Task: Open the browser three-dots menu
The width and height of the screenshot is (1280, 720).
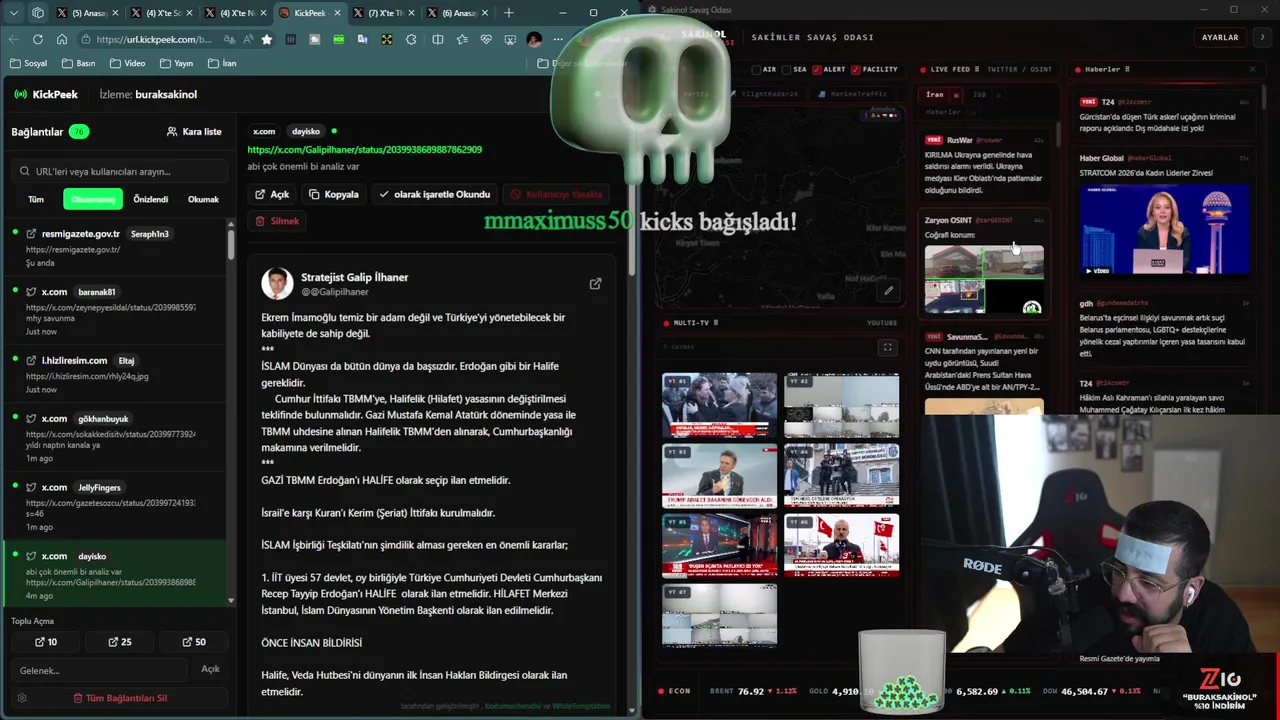Action: tap(558, 39)
